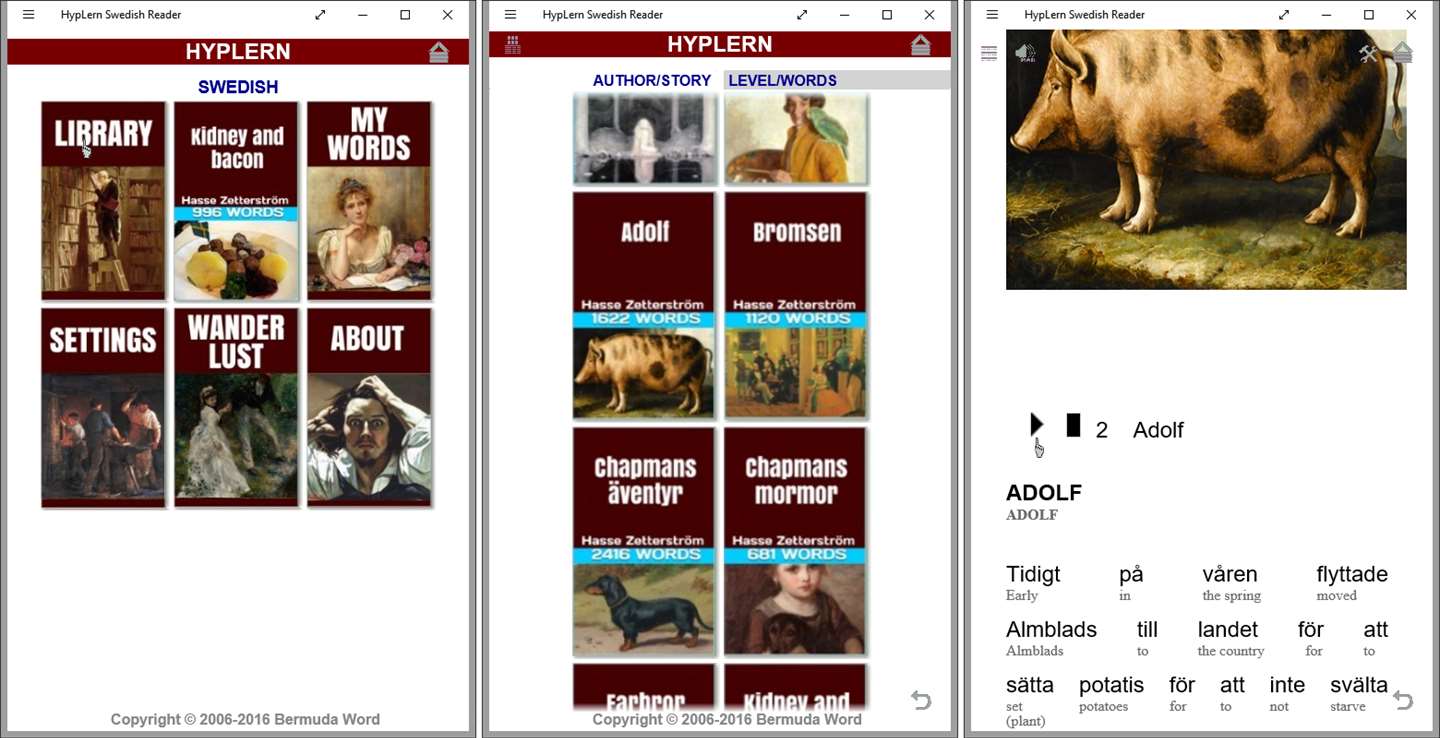Viewport: 1440px width, 738px height.
Task: Minimize the middle library window
Action: click(844, 15)
